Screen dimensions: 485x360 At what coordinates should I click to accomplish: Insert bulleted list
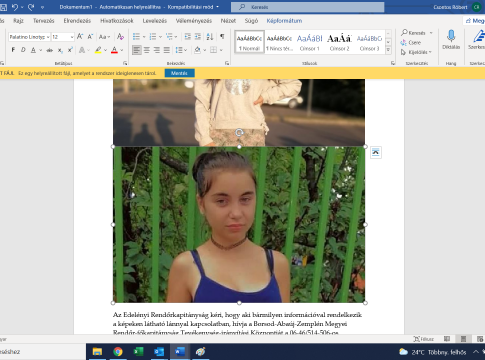point(136,37)
